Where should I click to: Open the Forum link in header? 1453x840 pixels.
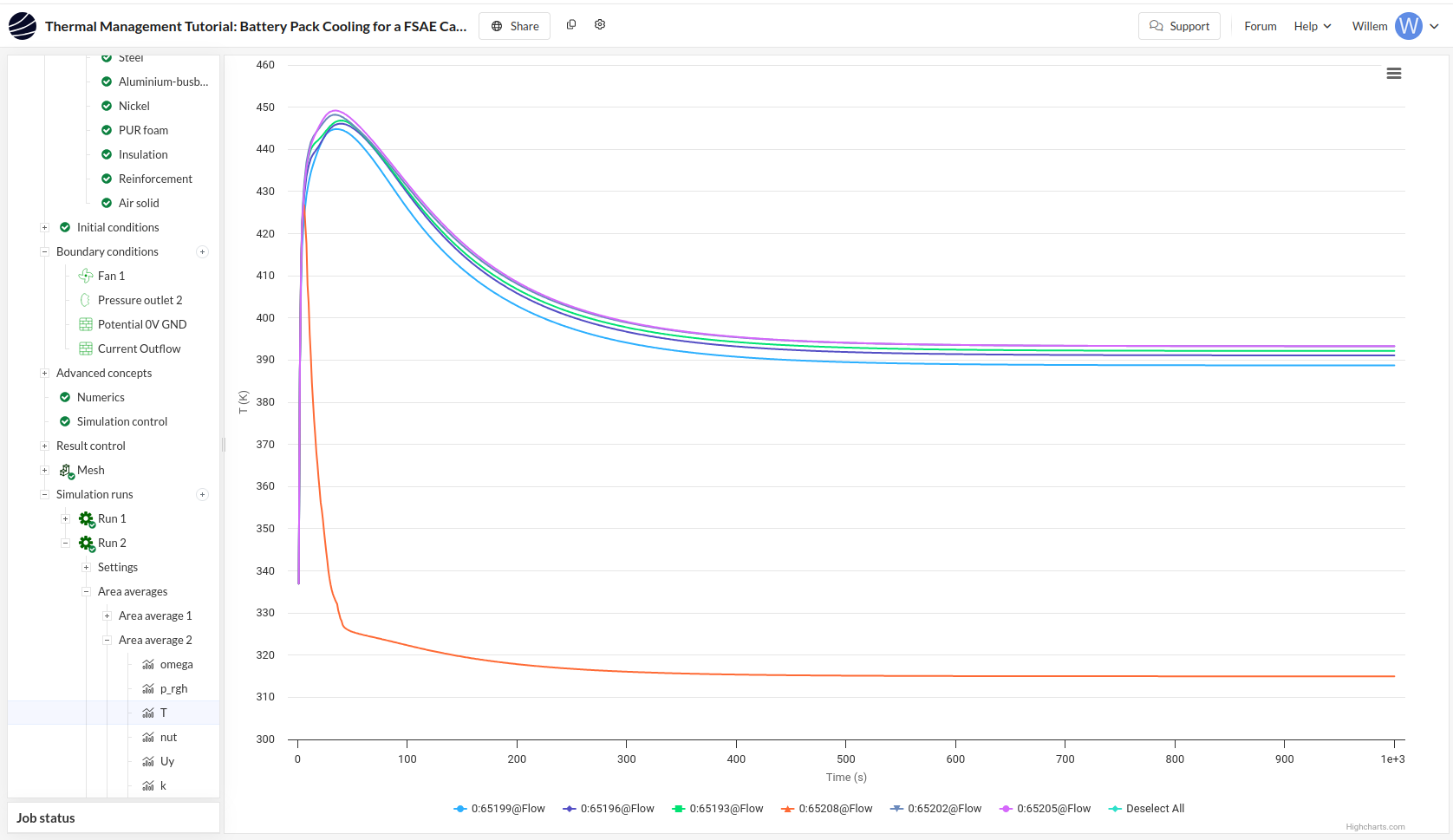click(1260, 26)
